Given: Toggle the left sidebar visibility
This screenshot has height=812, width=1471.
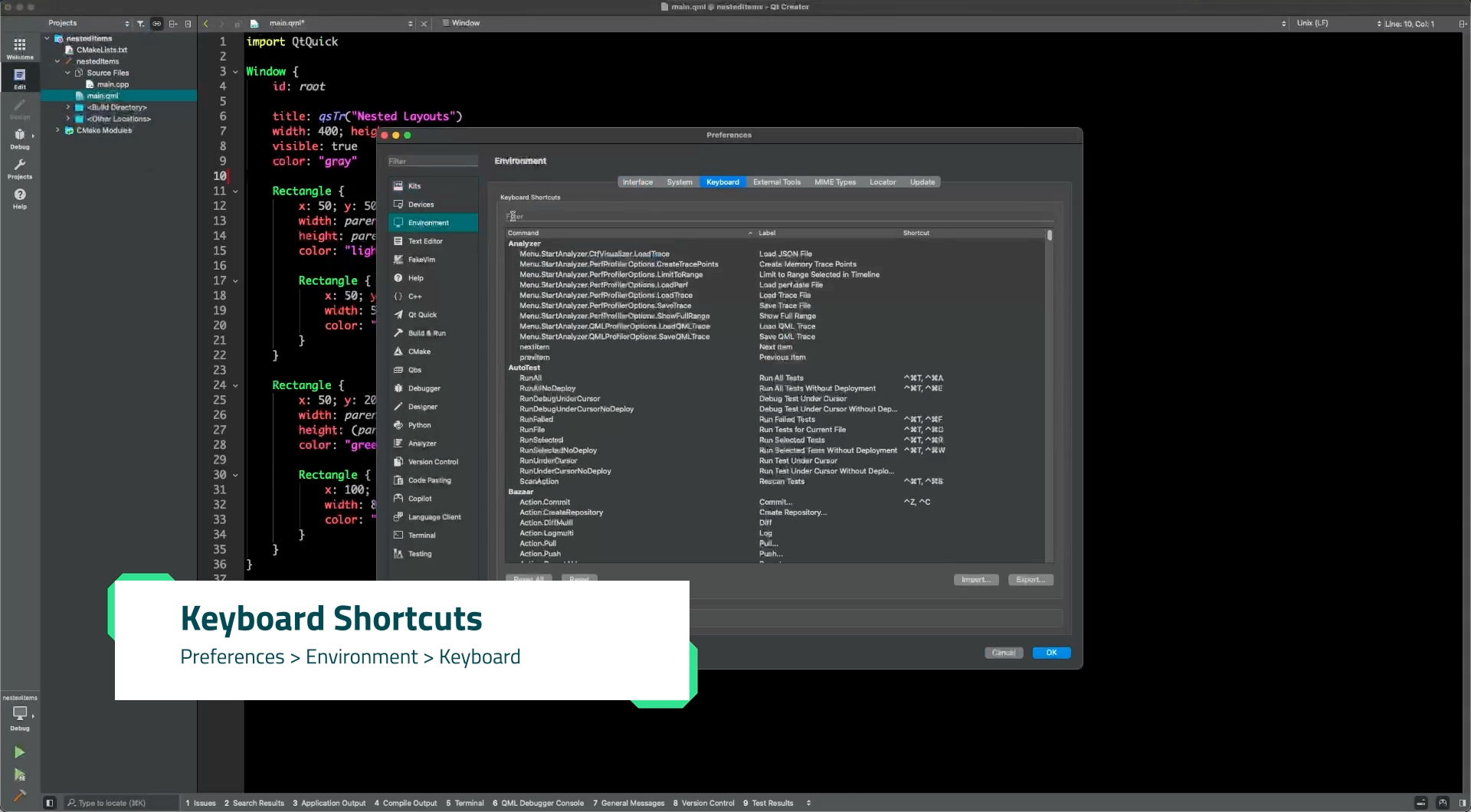Looking at the screenshot, I should pyautogui.click(x=50, y=803).
